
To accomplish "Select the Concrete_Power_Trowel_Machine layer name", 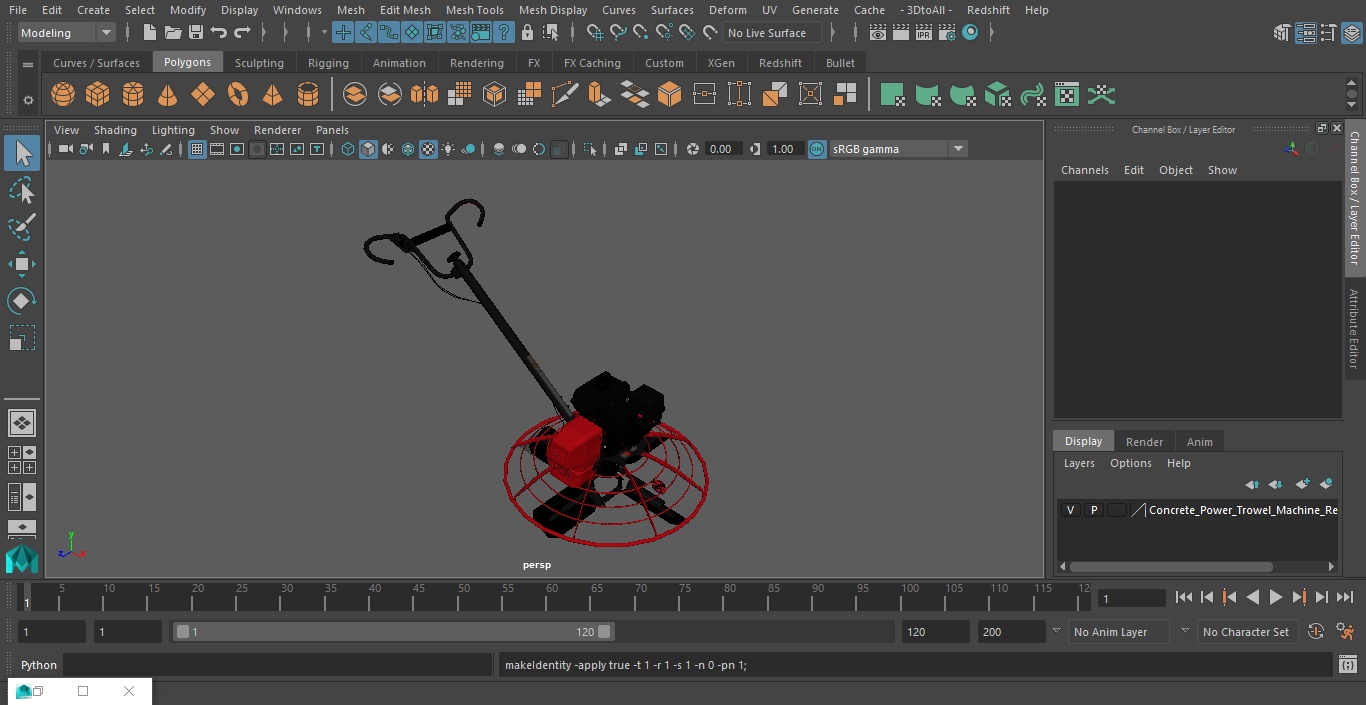I will (x=1243, y=510).
